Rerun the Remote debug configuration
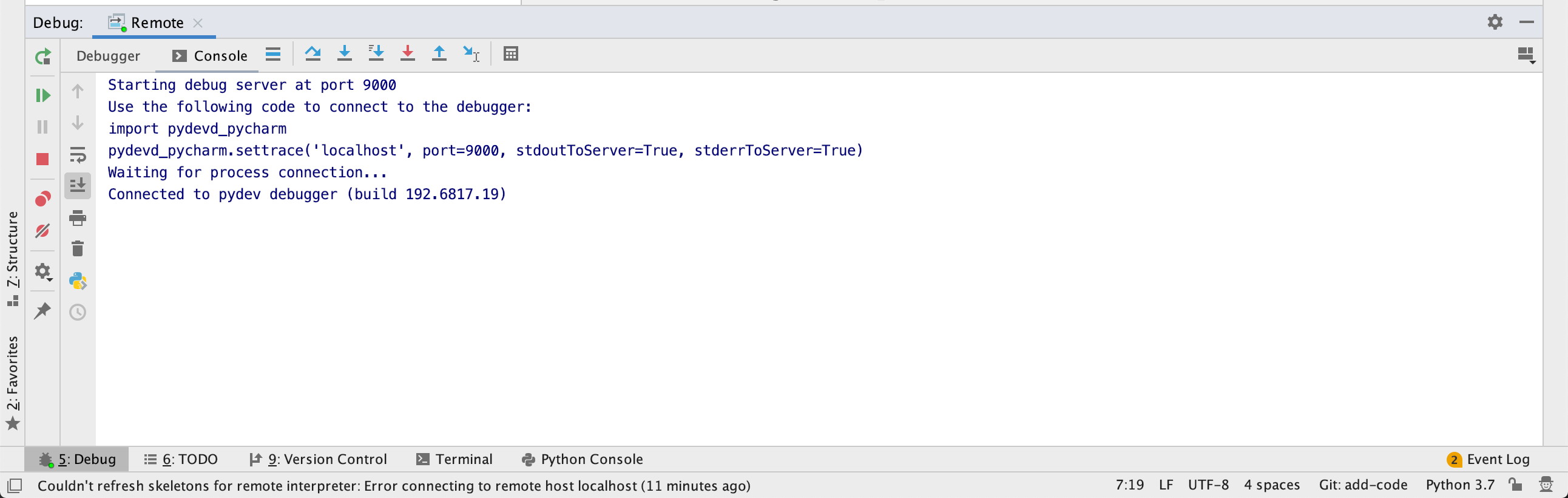The height and width of the screenshot is (498, 1568). [42, 56]
